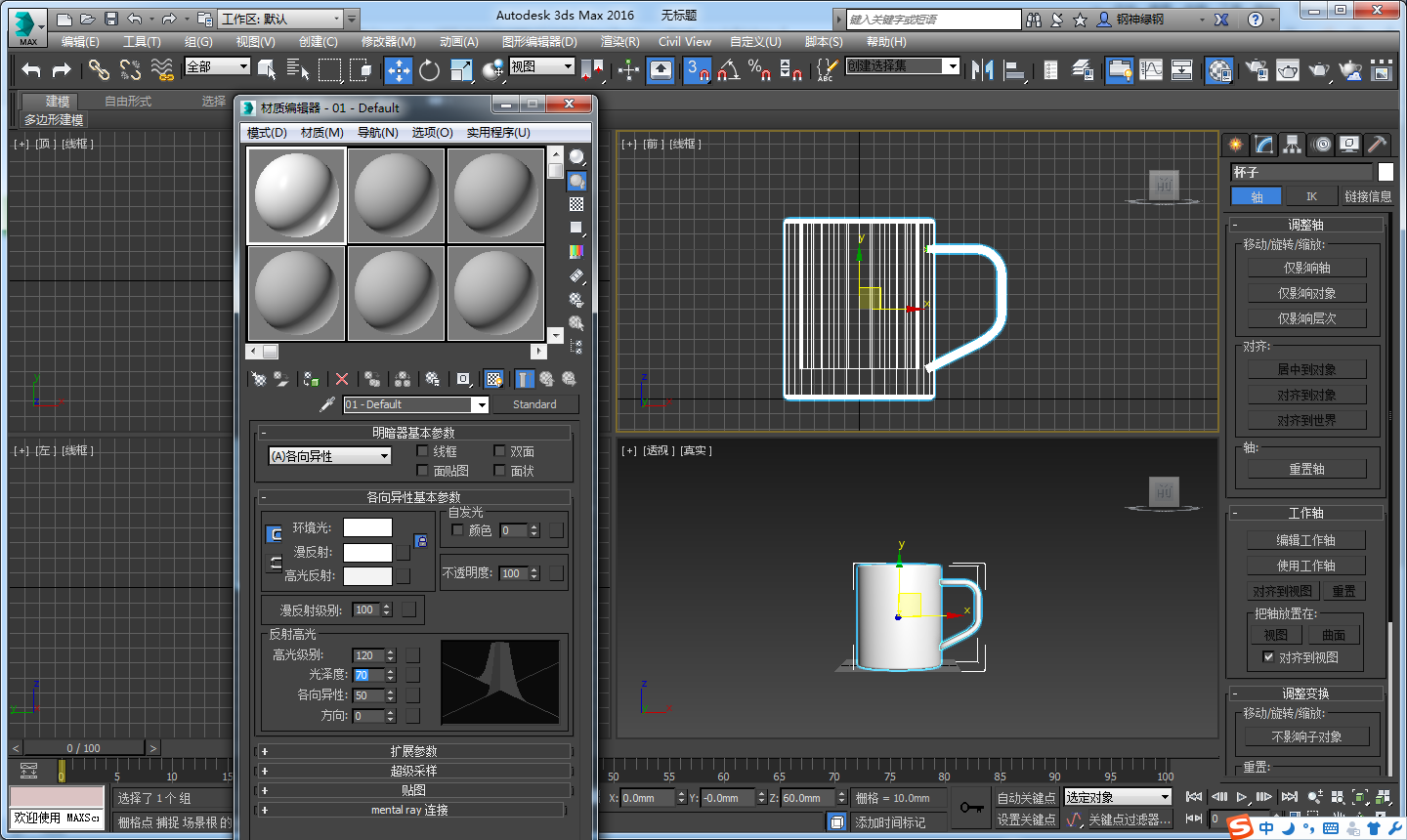Viewport: 1407px width, 840px height.
Task: Open the 修改器(M) menu
Action: pyautogui.click(x=388, y=42)
